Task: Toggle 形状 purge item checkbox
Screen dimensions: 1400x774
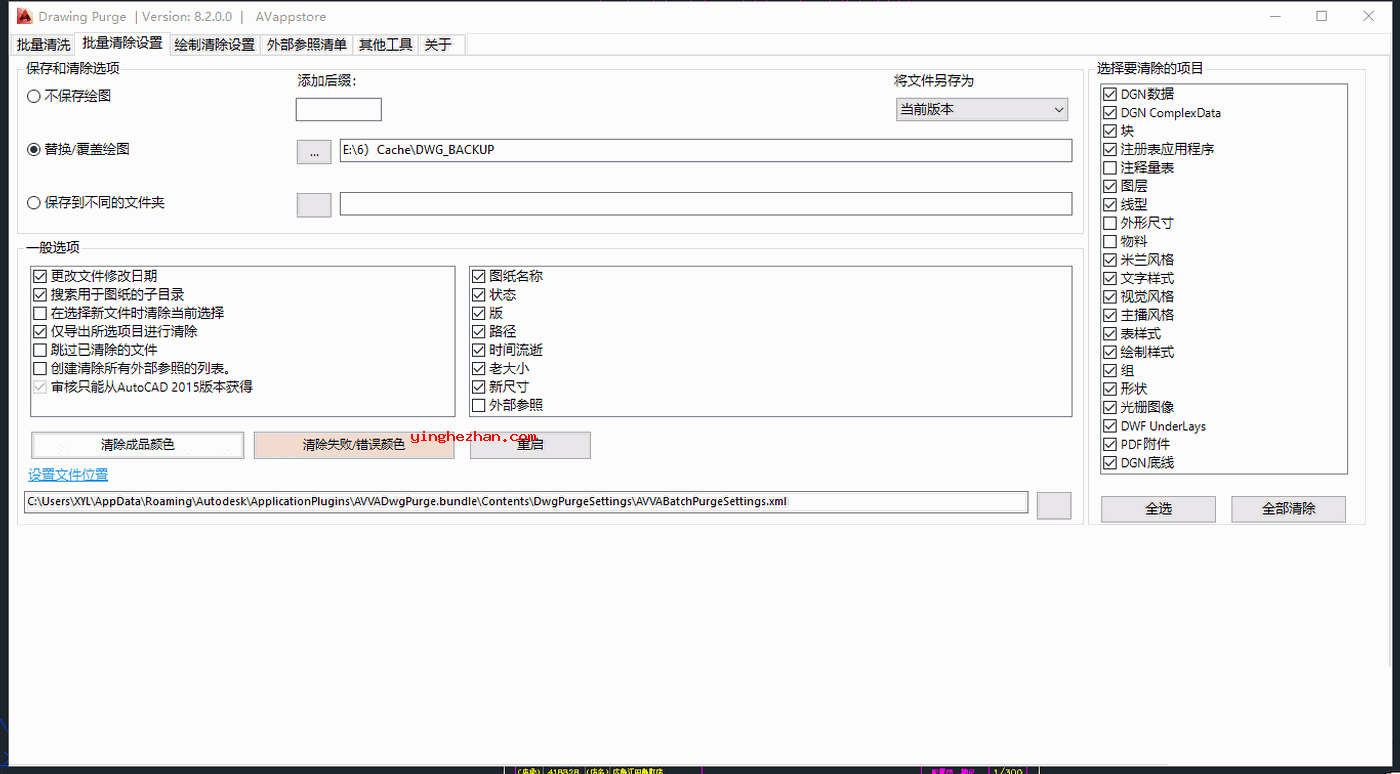Action: (x=1110, y=389)
